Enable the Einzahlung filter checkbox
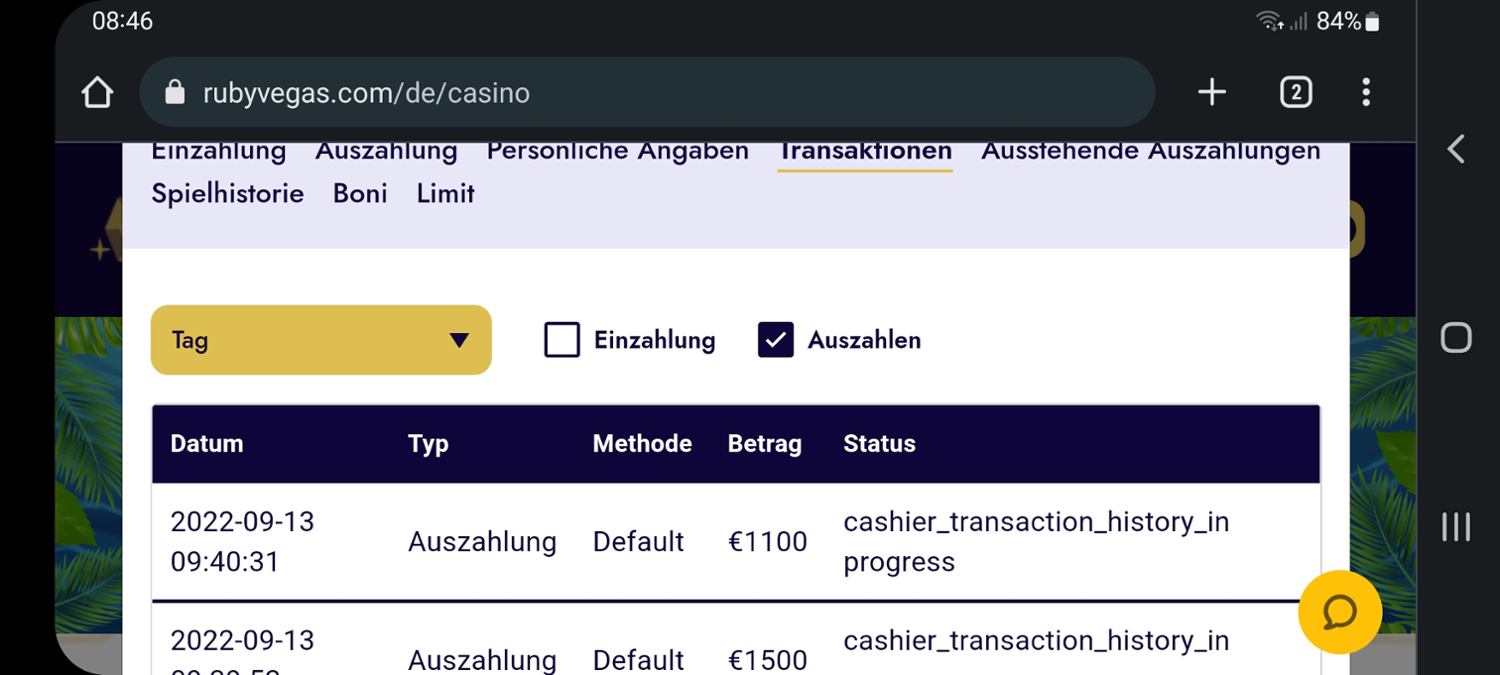Screen dimensions: 1500x675 pyautogui.click(x=562, y=340)
